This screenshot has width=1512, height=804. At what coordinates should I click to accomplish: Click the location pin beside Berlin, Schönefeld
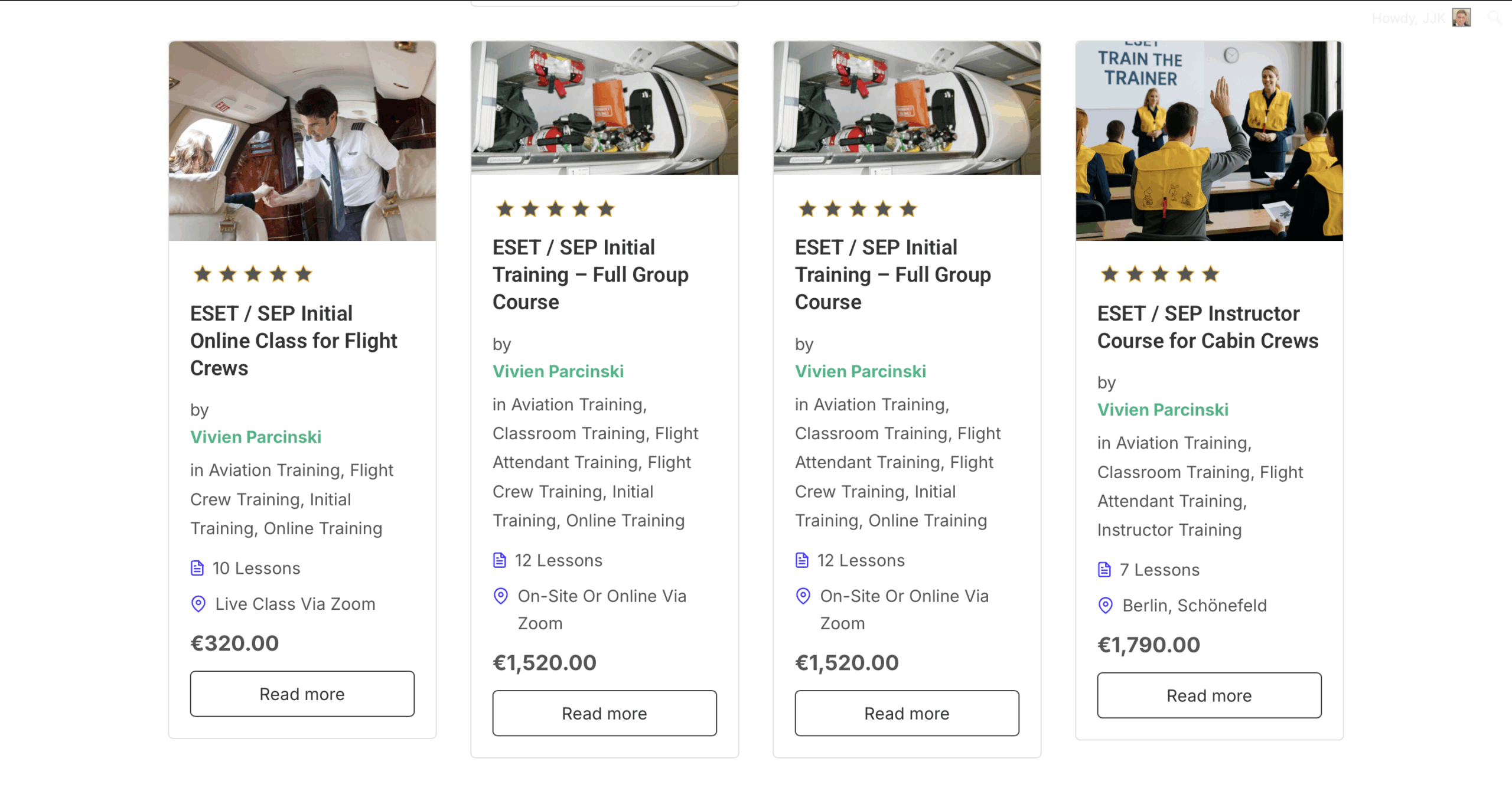coord(1106,606)
